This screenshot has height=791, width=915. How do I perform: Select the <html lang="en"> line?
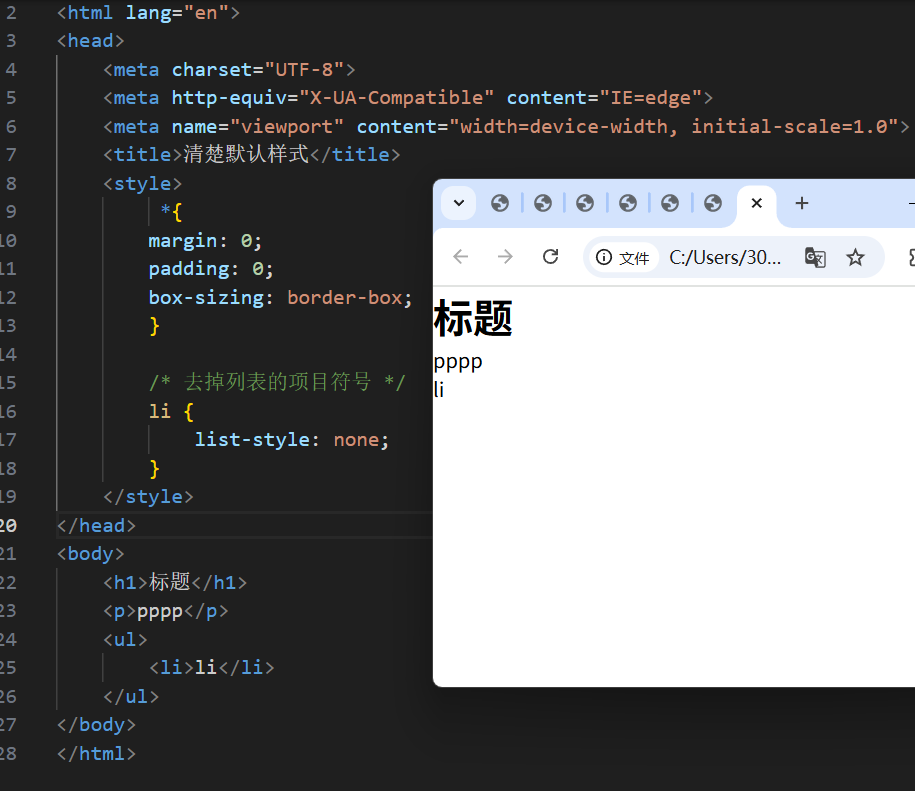(148, 12)
